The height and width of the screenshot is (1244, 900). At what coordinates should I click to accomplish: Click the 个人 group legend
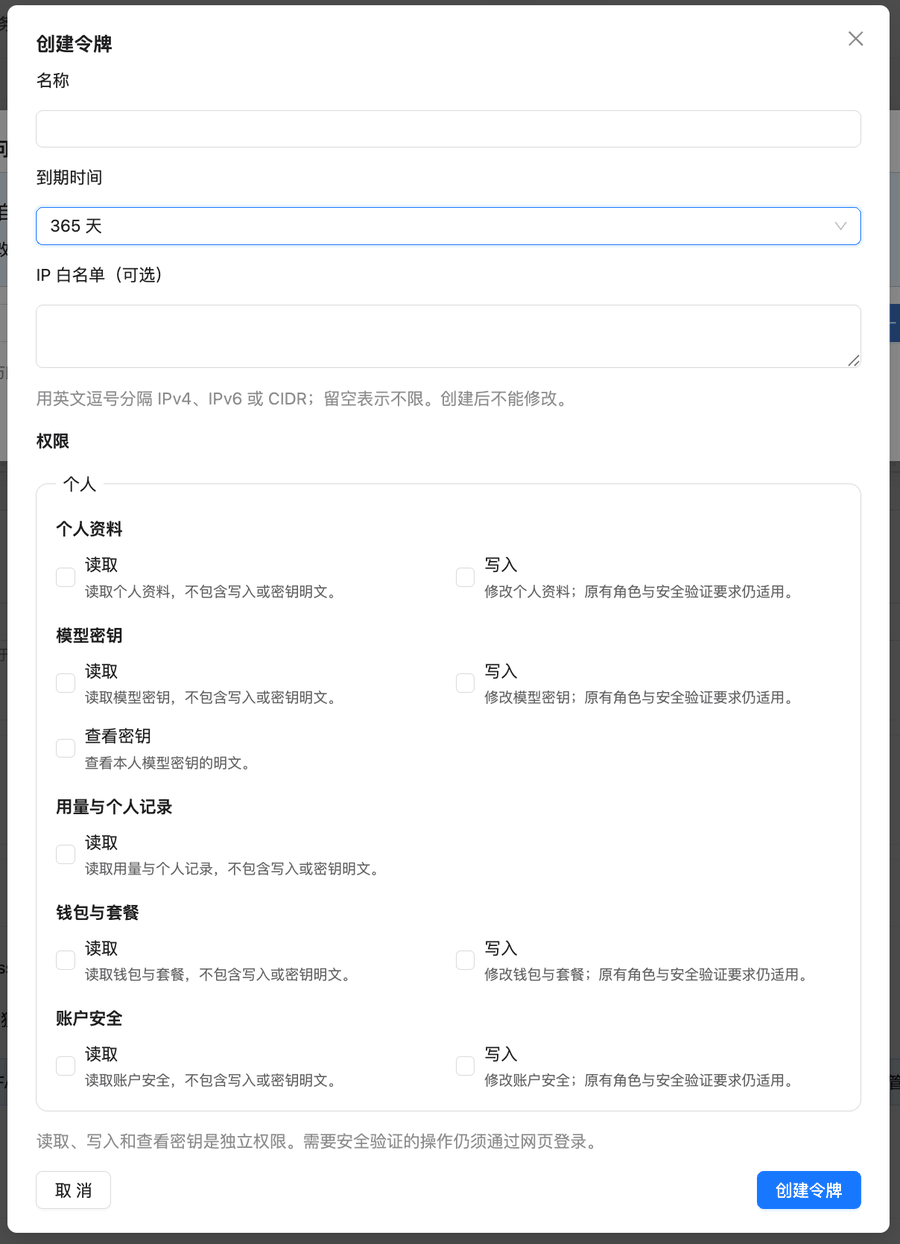click(x=79, y=484)
